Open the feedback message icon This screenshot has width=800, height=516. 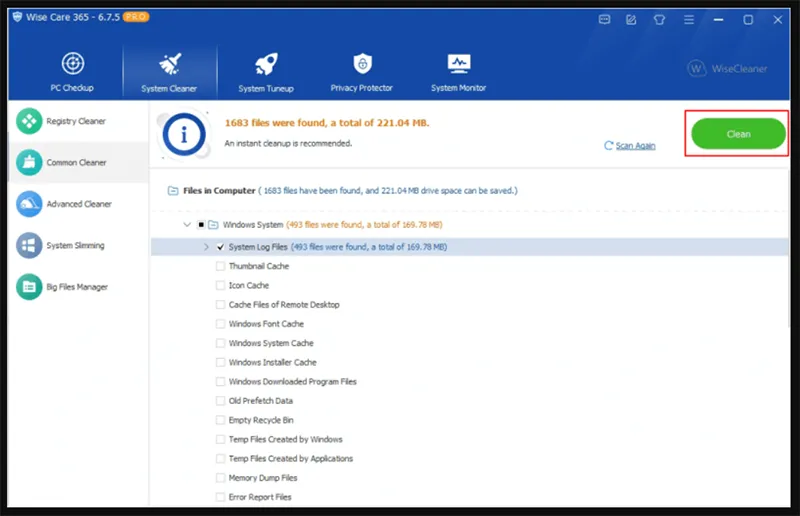coord(604,20)
